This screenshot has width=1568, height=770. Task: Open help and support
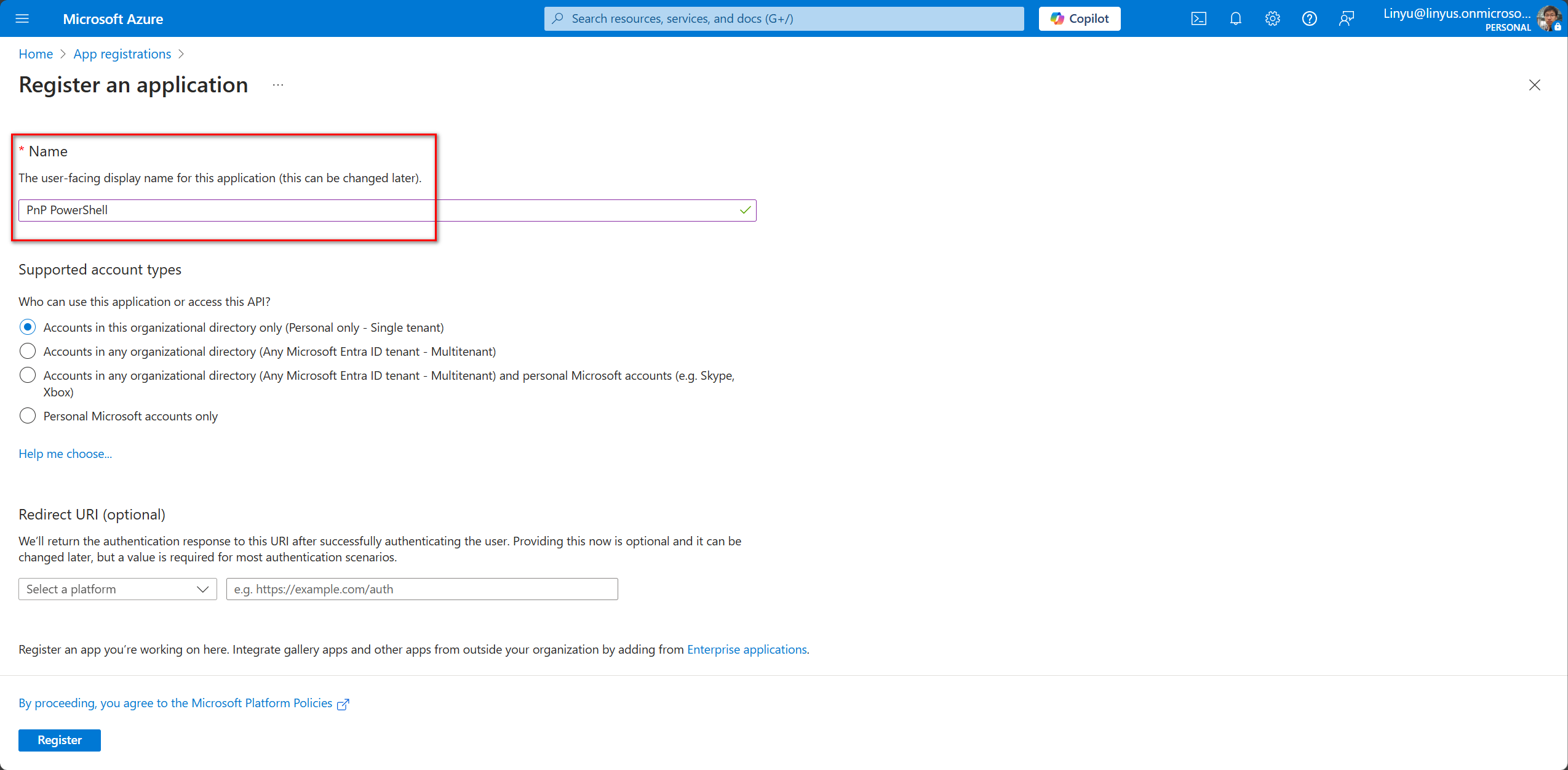(x=1309, y=18)
